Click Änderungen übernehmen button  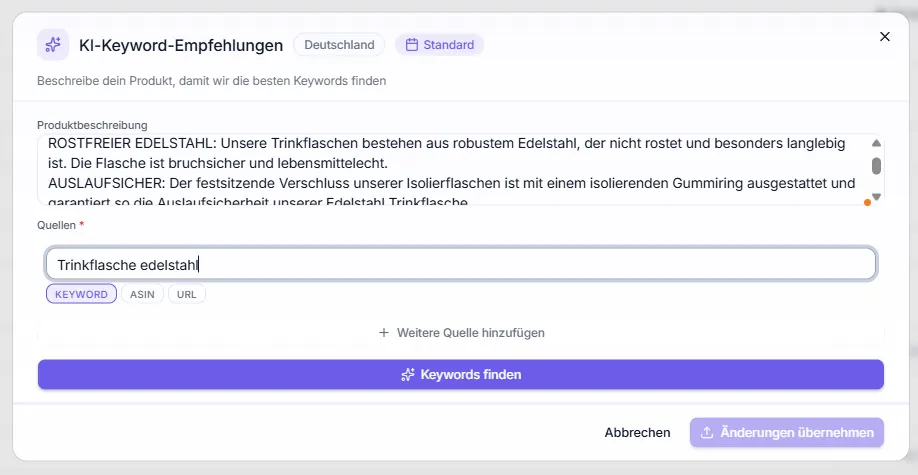(786, 432)
